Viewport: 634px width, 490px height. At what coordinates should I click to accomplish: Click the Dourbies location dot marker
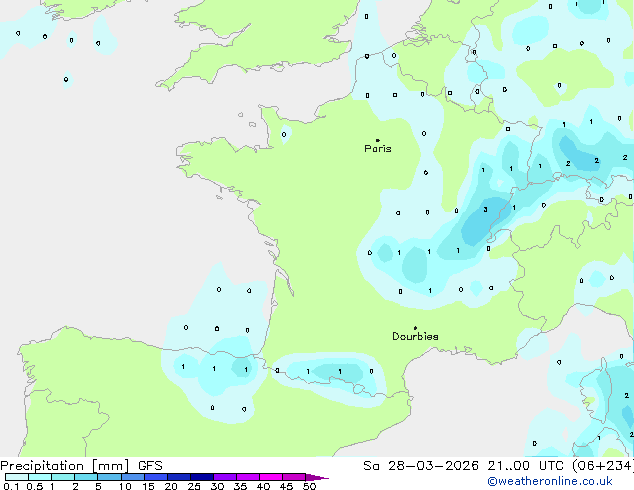(x=415, y=328)
